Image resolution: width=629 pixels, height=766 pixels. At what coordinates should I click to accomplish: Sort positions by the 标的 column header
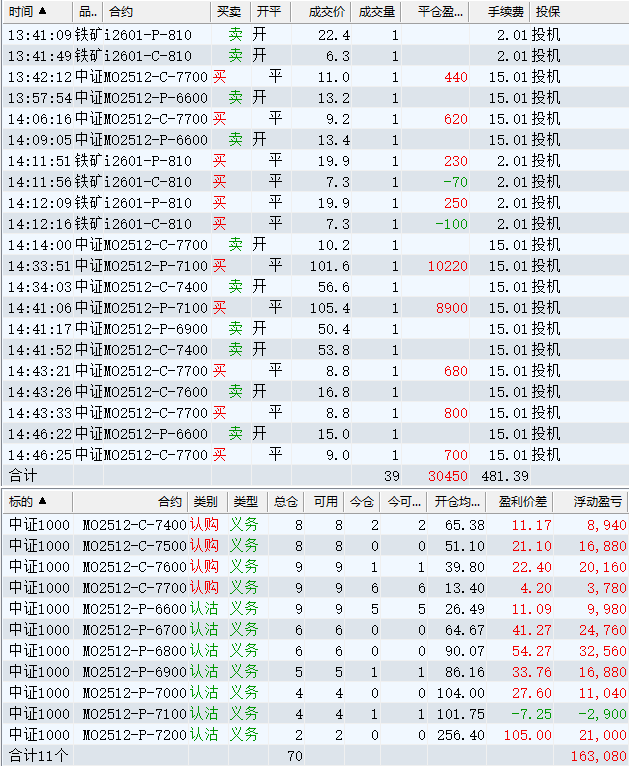[38, 501]
